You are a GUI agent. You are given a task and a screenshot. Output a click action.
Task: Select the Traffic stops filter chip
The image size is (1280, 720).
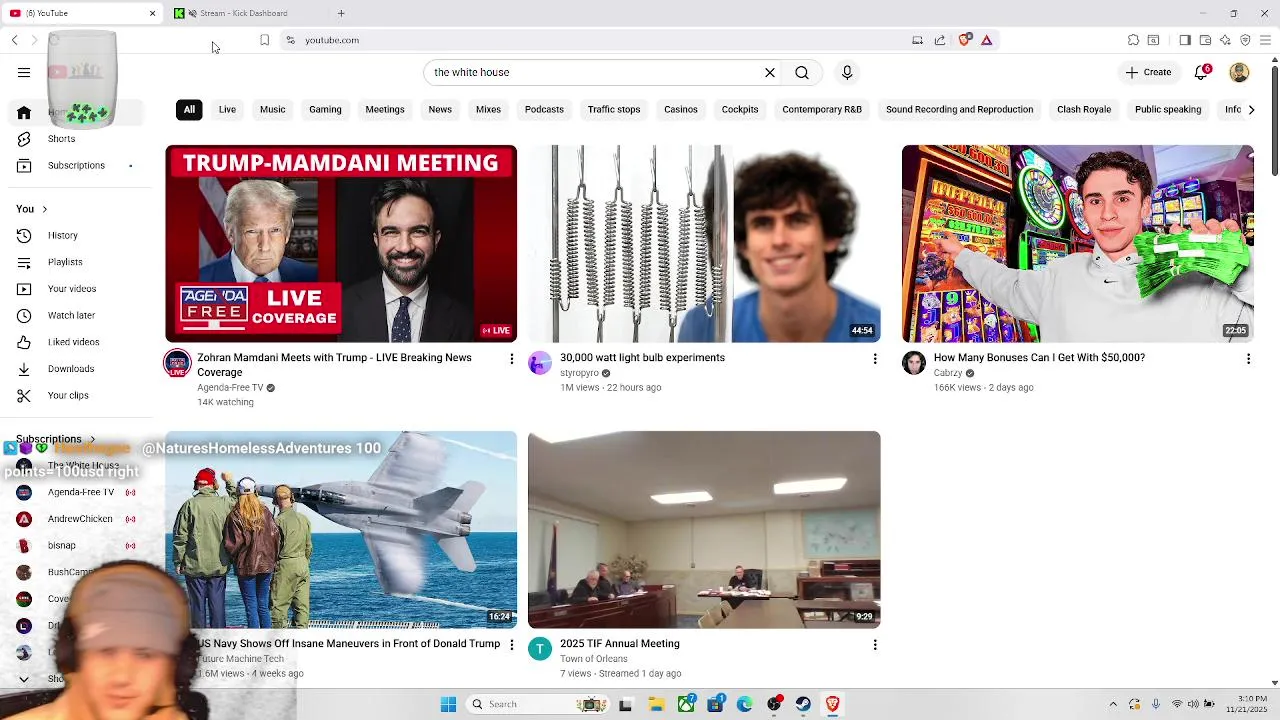(614, 109)
